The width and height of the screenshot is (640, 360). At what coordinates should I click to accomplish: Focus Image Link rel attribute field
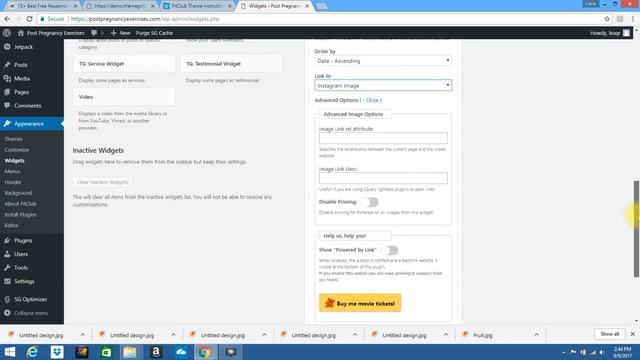coord(383,138)
